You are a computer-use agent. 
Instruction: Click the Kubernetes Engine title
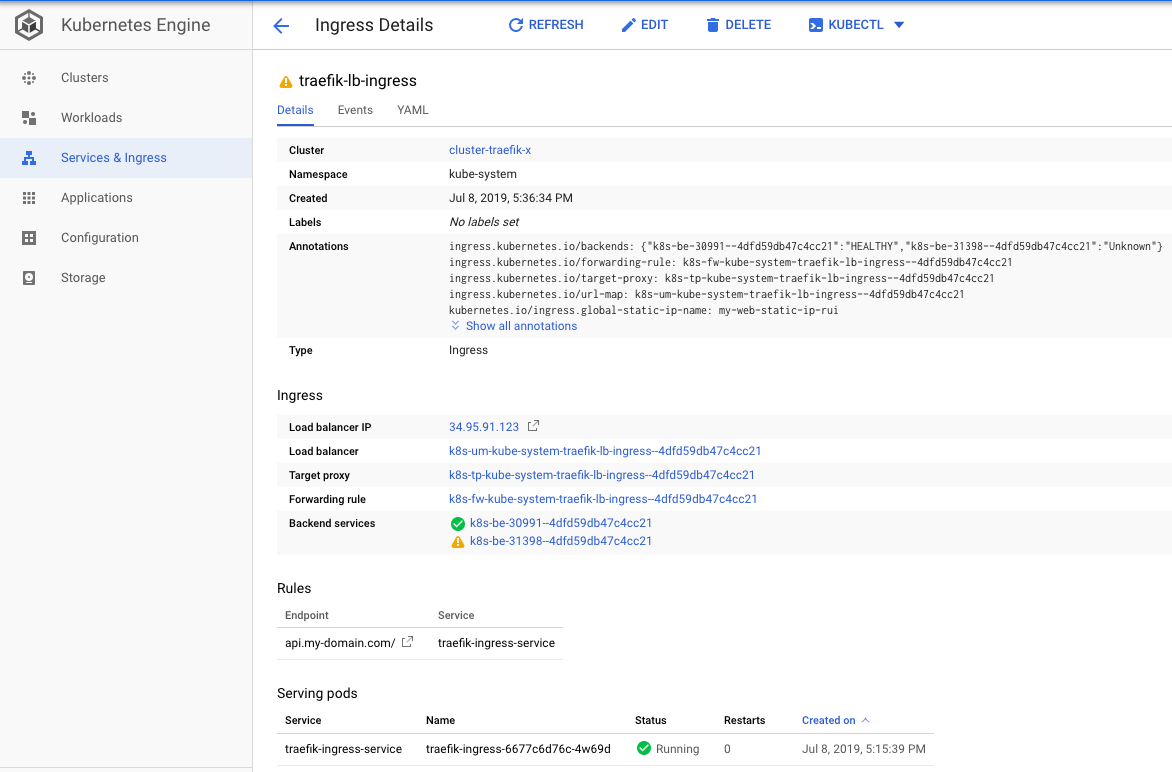135,25
